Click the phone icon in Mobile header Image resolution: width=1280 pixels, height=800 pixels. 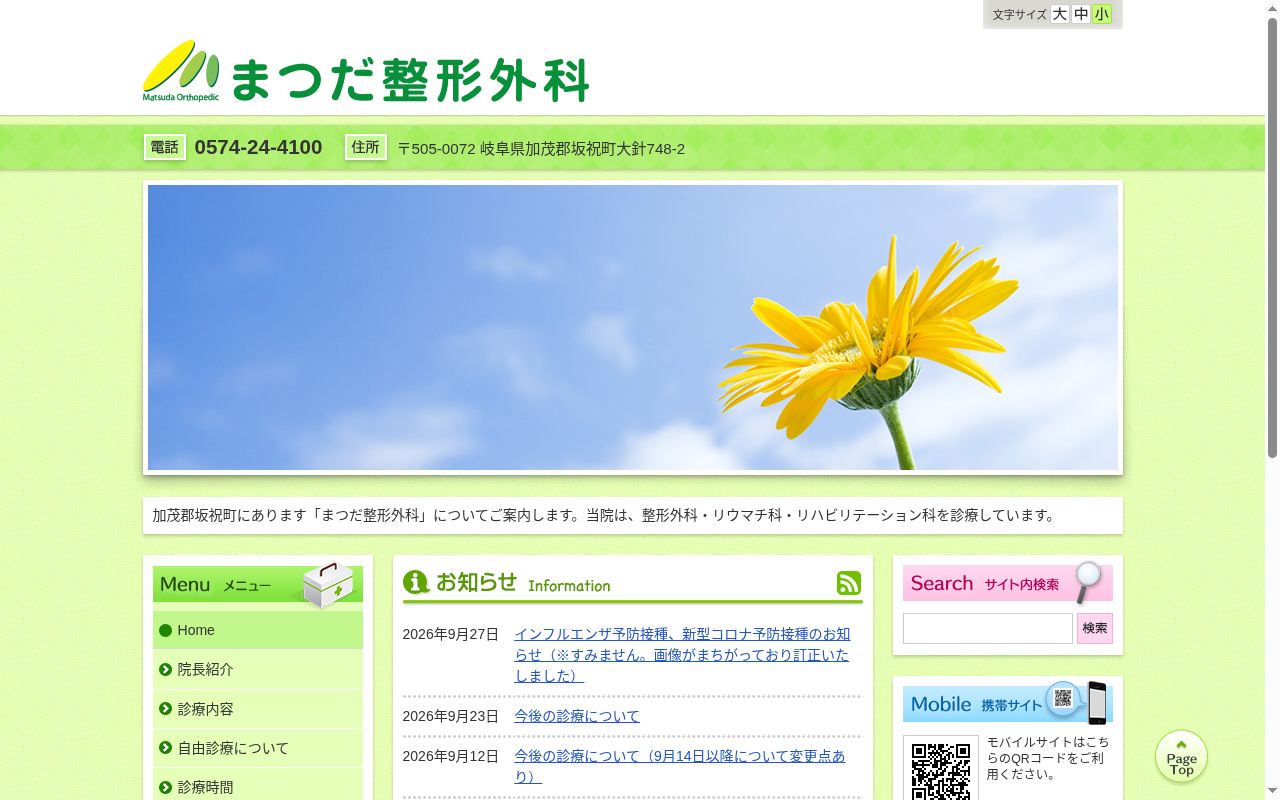pos(1097,702)
